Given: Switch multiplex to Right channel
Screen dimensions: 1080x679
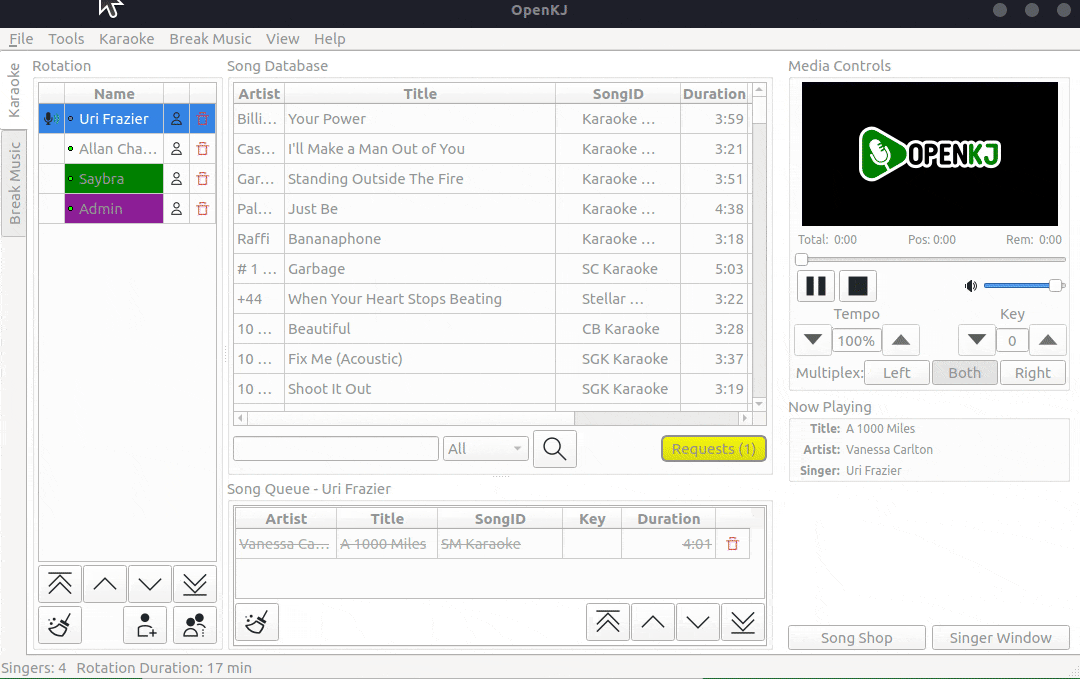Looking at the screenshot, I should 1032,373.
